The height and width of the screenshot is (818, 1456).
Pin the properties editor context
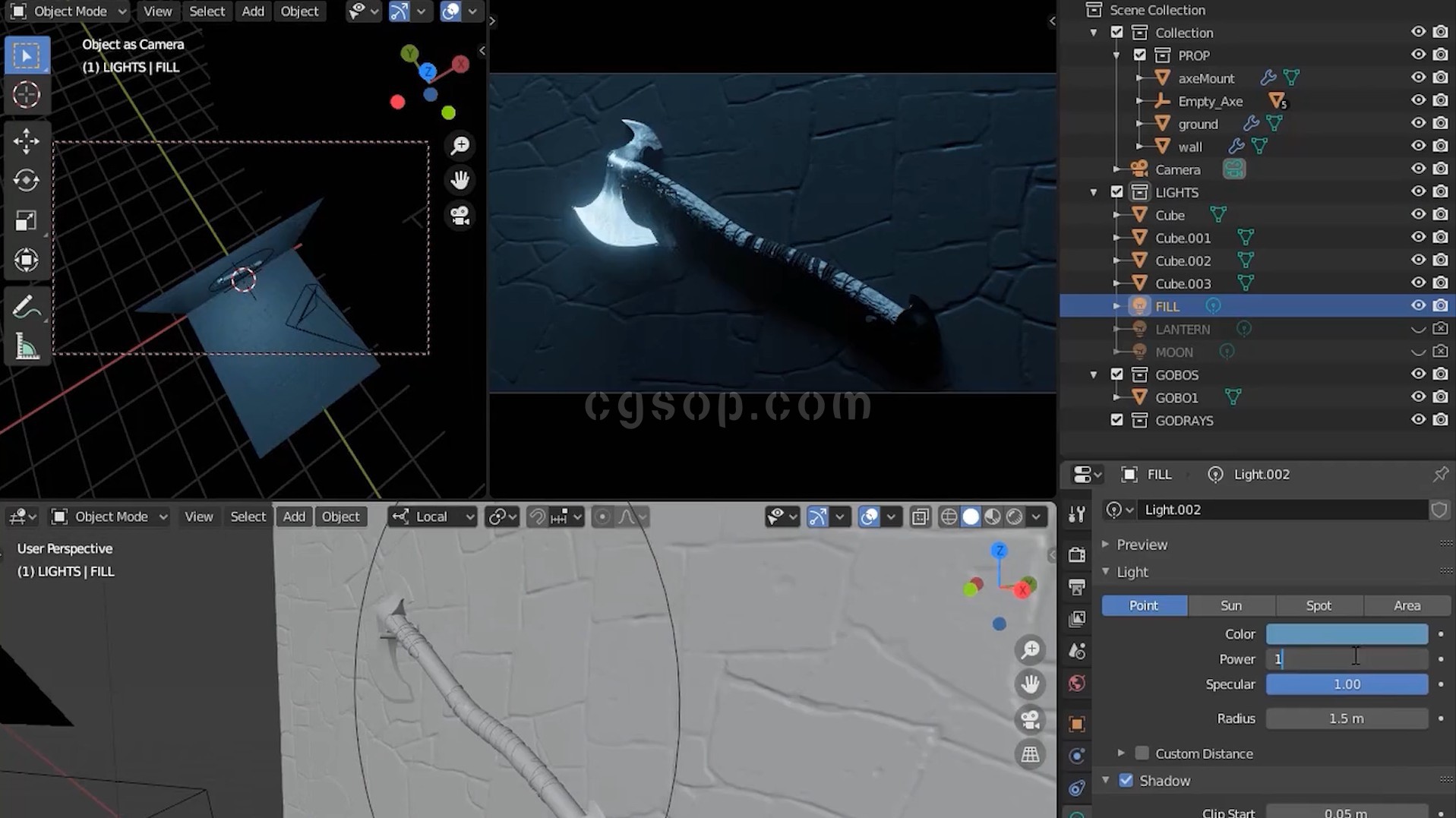(x=1440, y=475)
